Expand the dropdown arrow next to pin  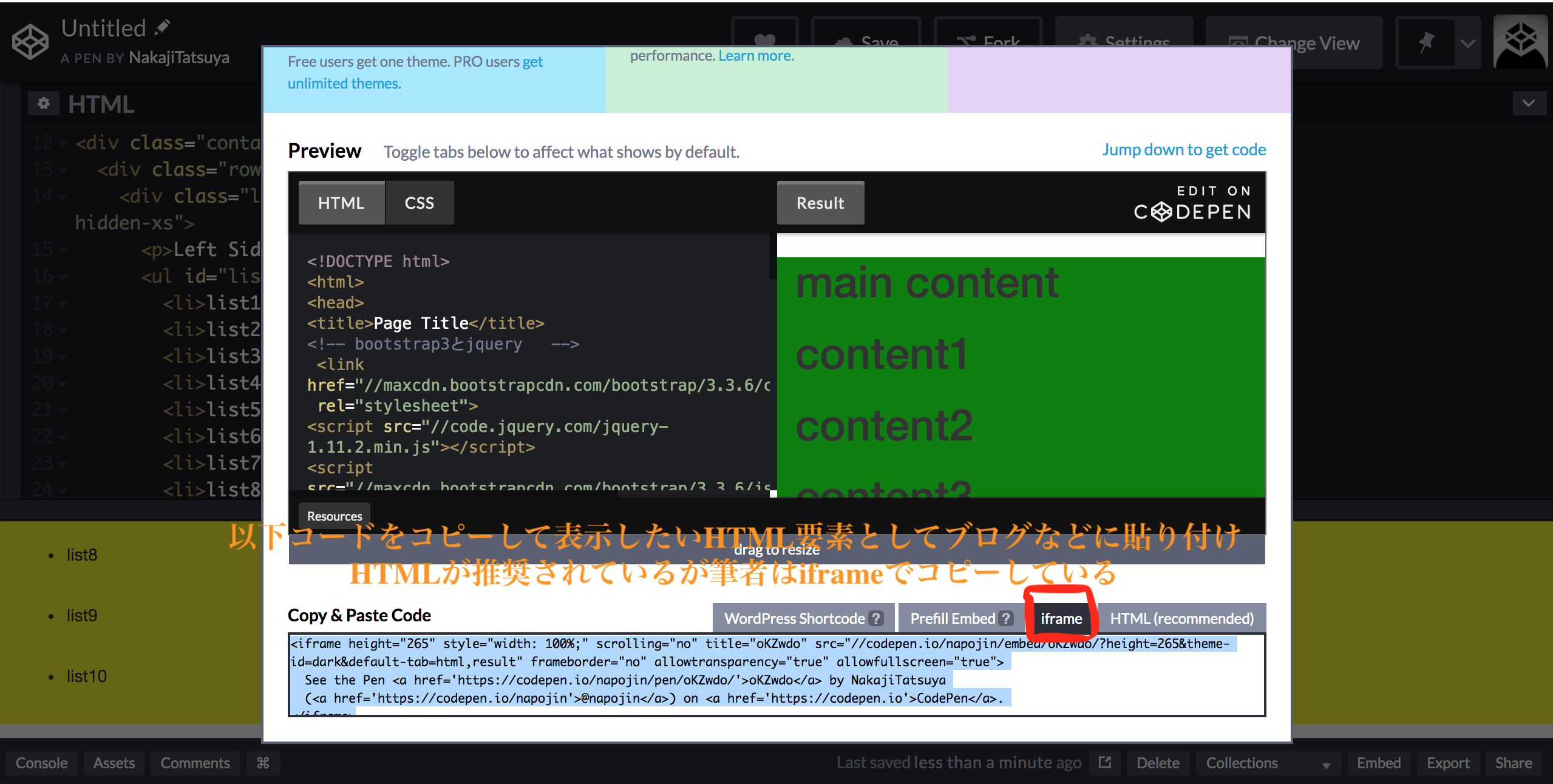point(1468,43)
